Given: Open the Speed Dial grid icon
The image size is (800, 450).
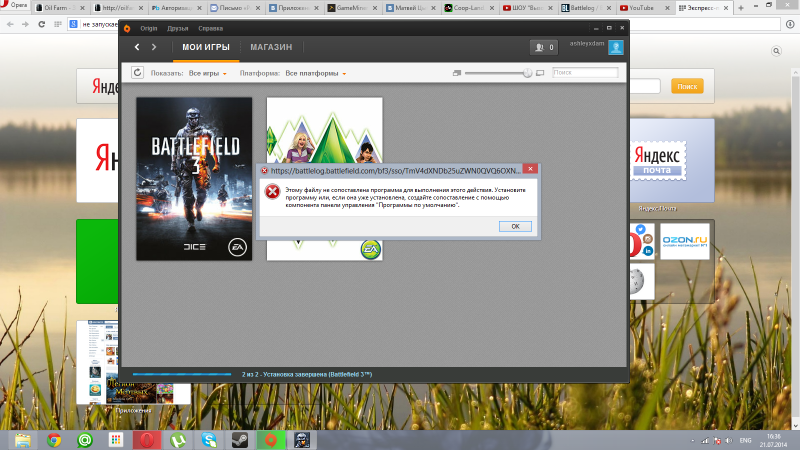Looking at the screenshot, I should point(58,24).
